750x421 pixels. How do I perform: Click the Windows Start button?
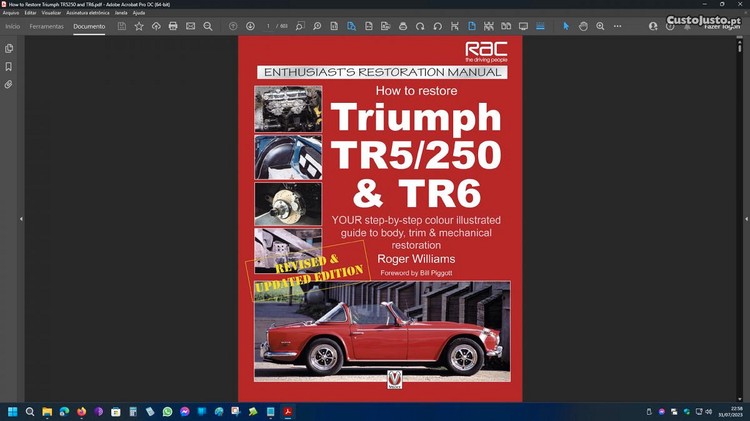13,411
